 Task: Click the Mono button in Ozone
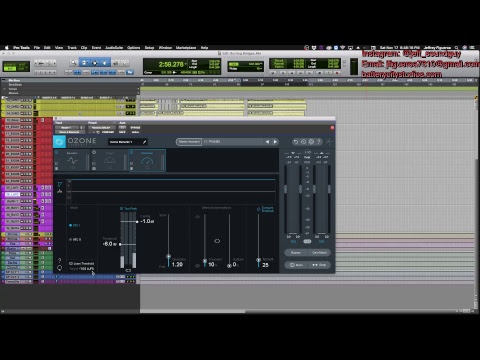click(x=296, y=265)
